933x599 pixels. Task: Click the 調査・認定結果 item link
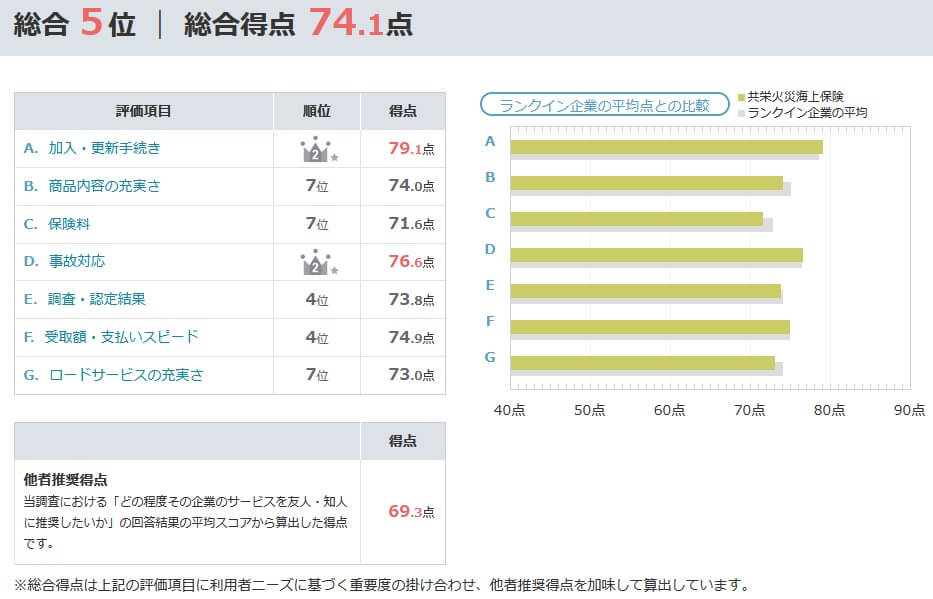97,299
